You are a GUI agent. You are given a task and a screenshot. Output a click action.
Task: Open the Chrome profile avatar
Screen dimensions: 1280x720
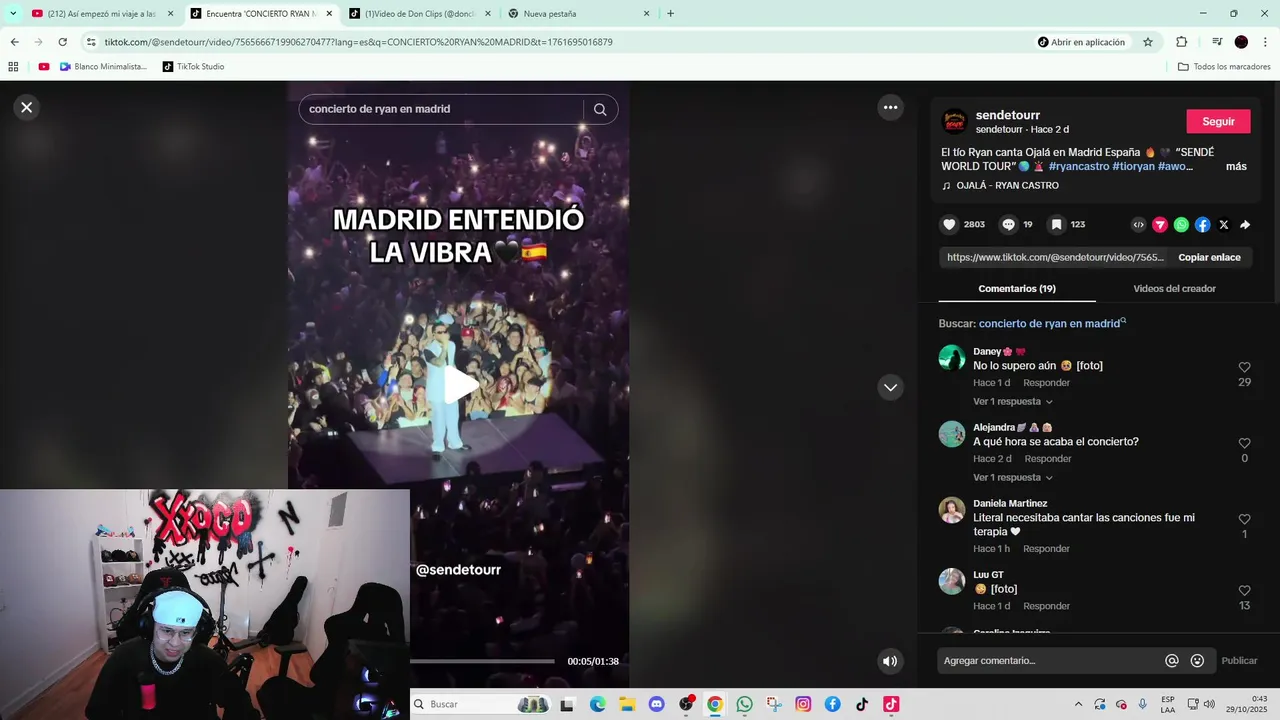[1241, 42]
